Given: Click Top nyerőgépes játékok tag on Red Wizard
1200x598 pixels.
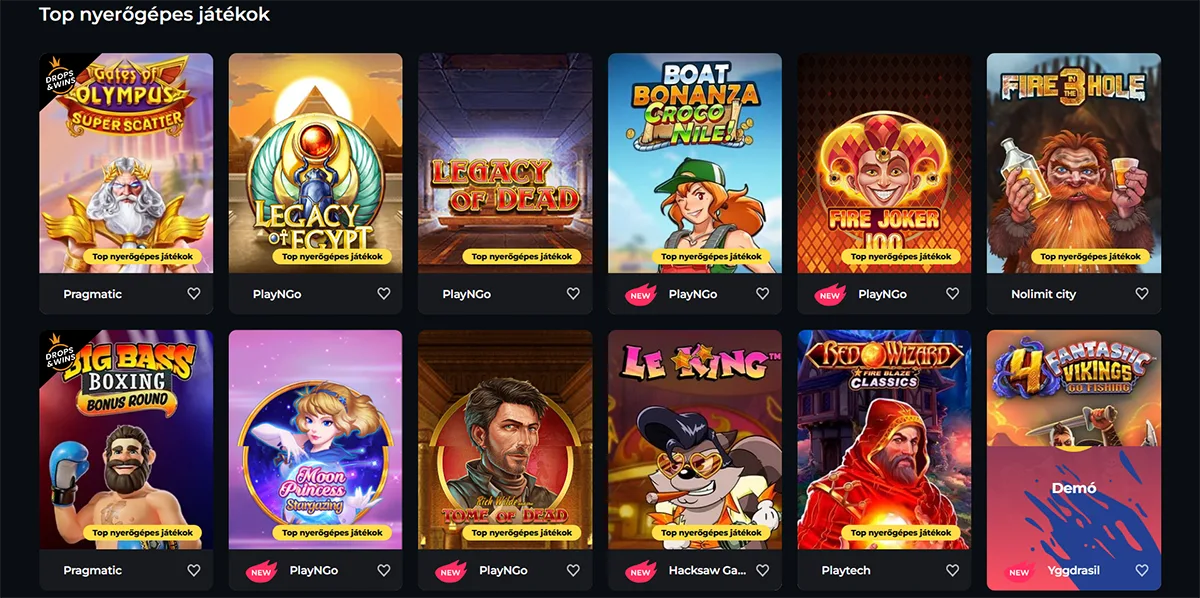Looking at the screenshot, I should coord(885,533).
